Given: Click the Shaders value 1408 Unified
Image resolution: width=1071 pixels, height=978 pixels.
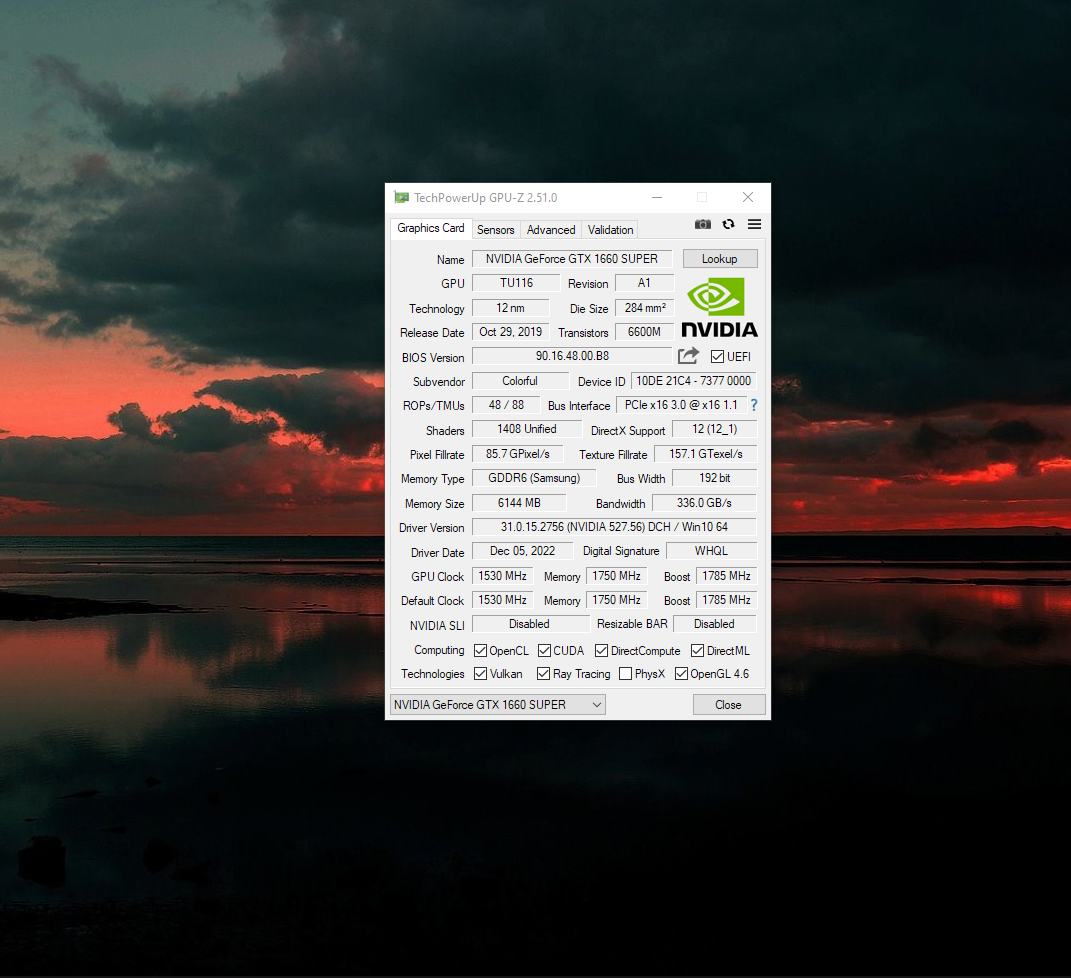Looking at the screenshot, I should click(x=527, y=429).
